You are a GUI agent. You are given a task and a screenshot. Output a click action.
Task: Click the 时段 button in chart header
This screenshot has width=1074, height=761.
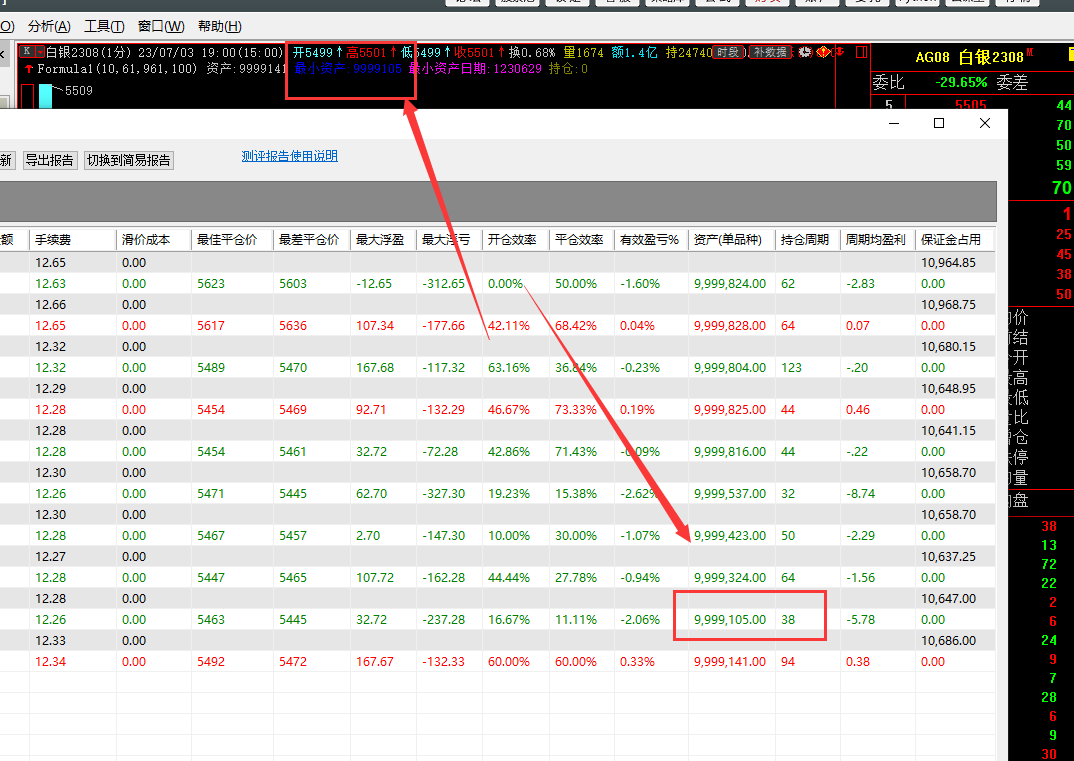click(728, 52)
